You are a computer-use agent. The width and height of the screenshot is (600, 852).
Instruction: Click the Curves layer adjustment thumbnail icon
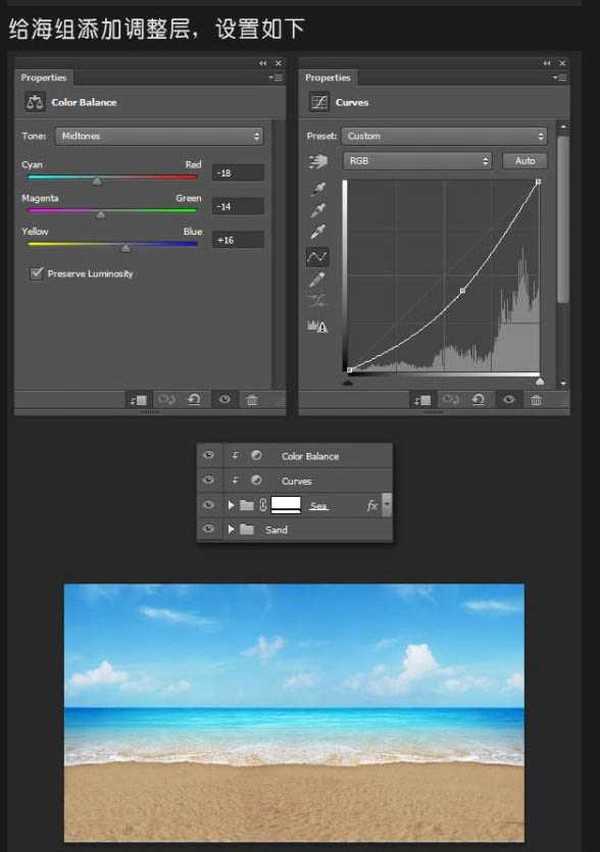point(257,480)
